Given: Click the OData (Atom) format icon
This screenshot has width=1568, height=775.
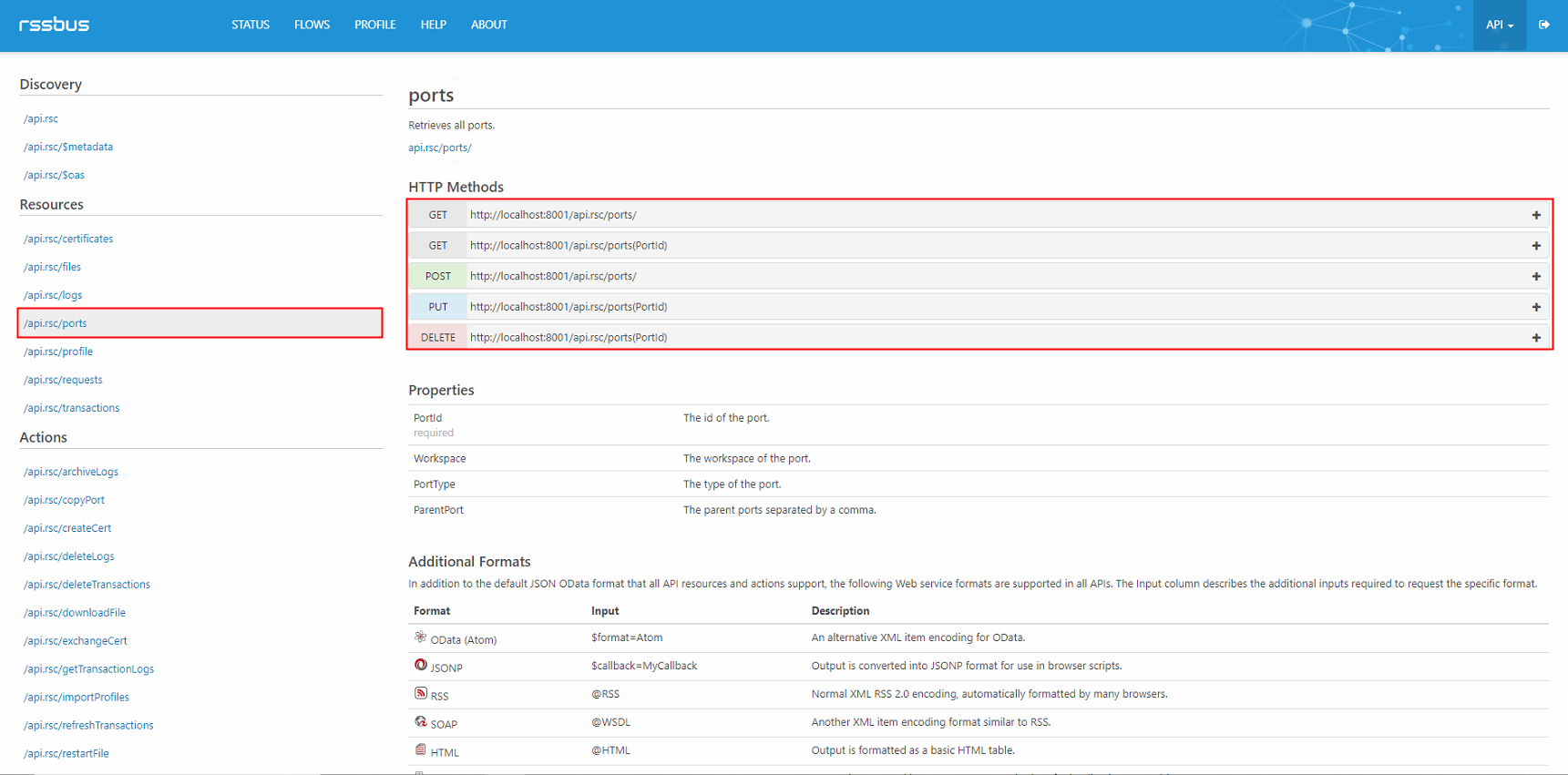Looking at the screenshot, I should [420, 637].
